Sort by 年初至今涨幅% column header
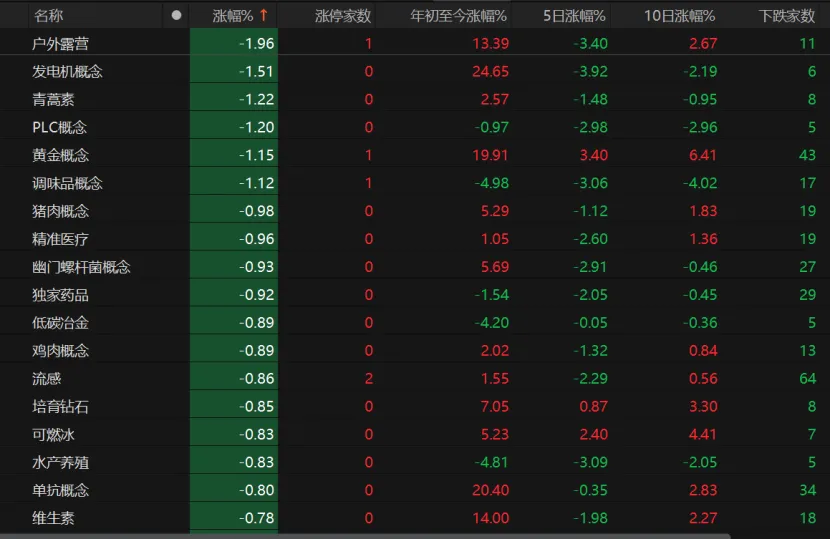Image resolution: width=830 pixels, height=540 pixels. pyautogui.click(x=458, y=16)
